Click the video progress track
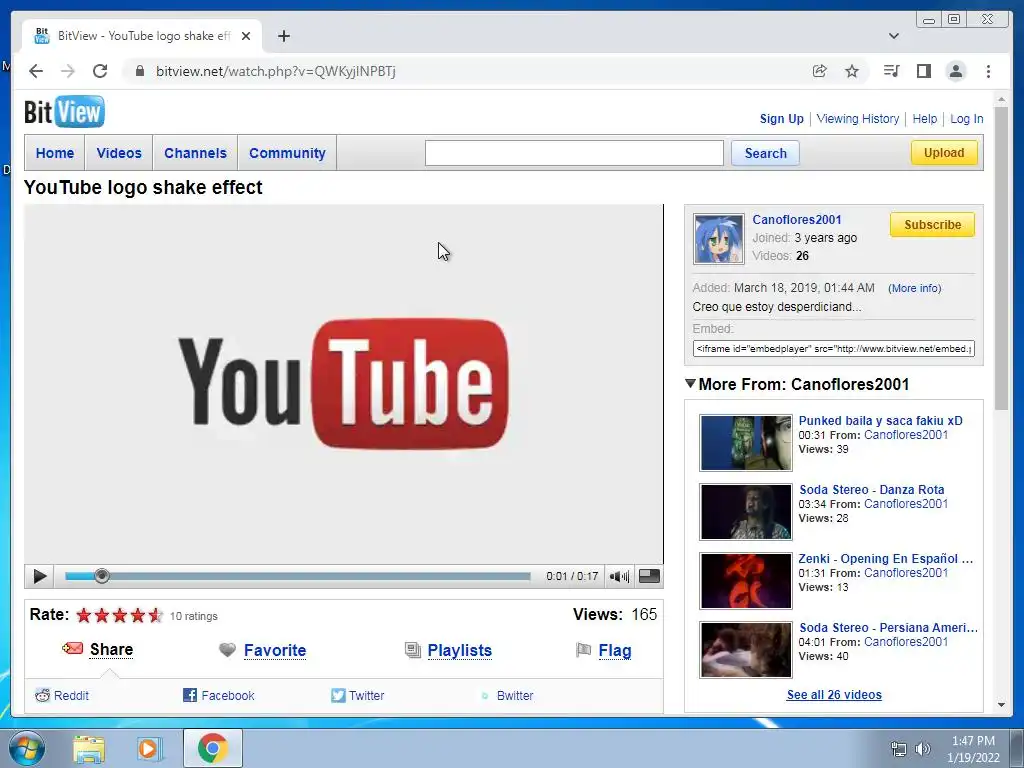The width and height of the screenshot is (1024, 768). (x=298, y=576)
